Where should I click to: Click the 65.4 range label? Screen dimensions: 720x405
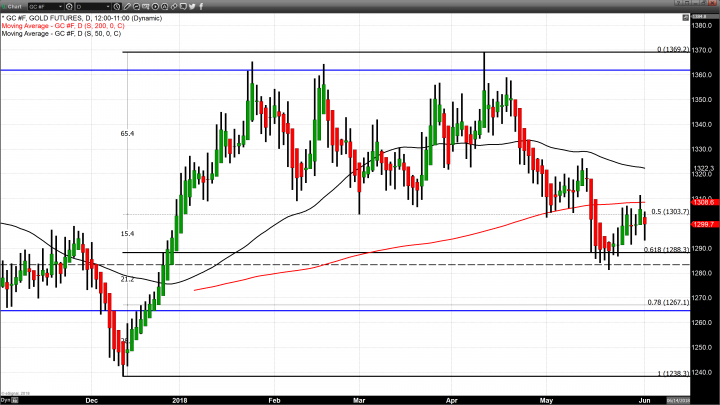(128, 134)
